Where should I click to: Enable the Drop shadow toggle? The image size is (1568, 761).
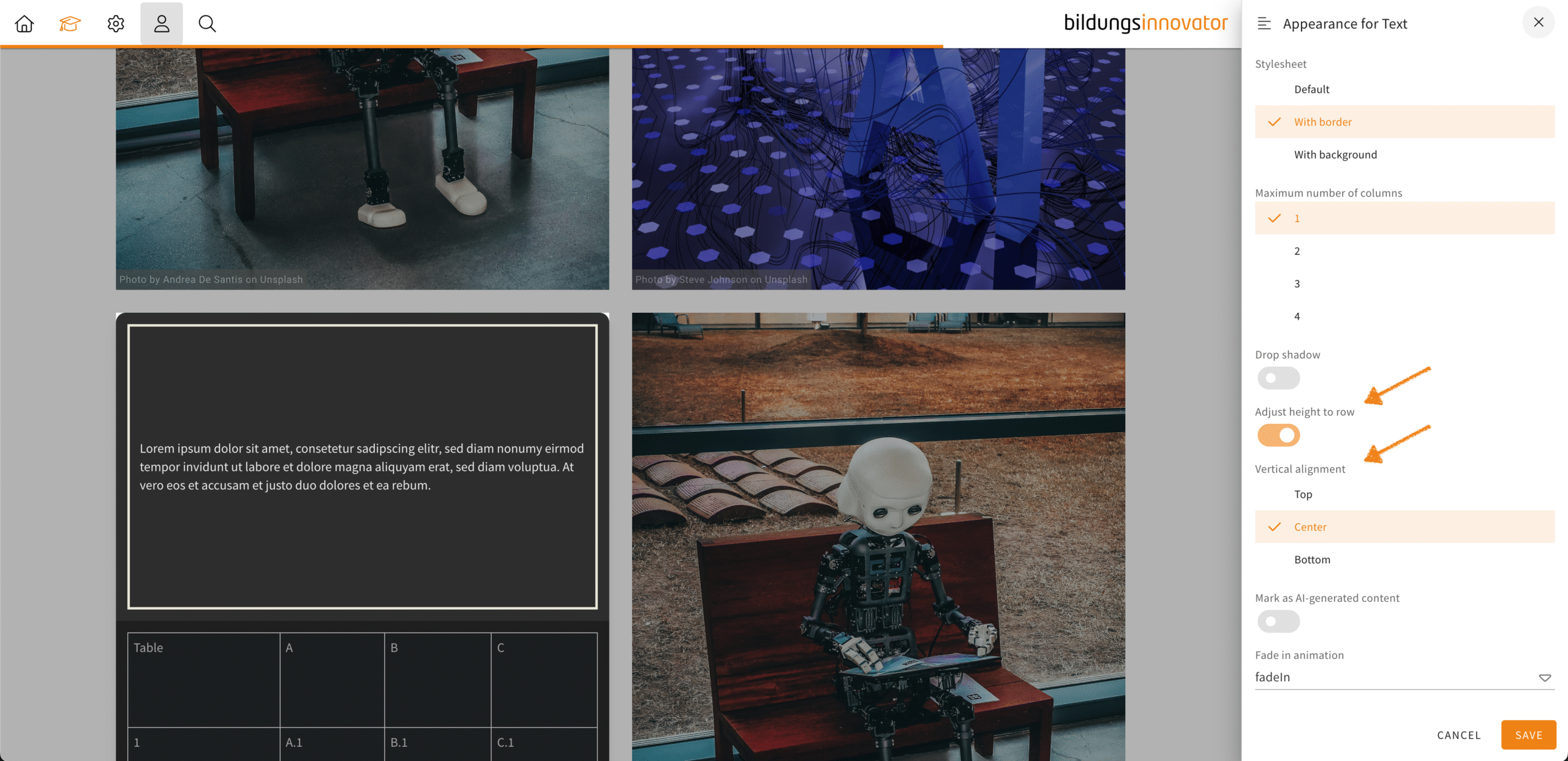1278,378
